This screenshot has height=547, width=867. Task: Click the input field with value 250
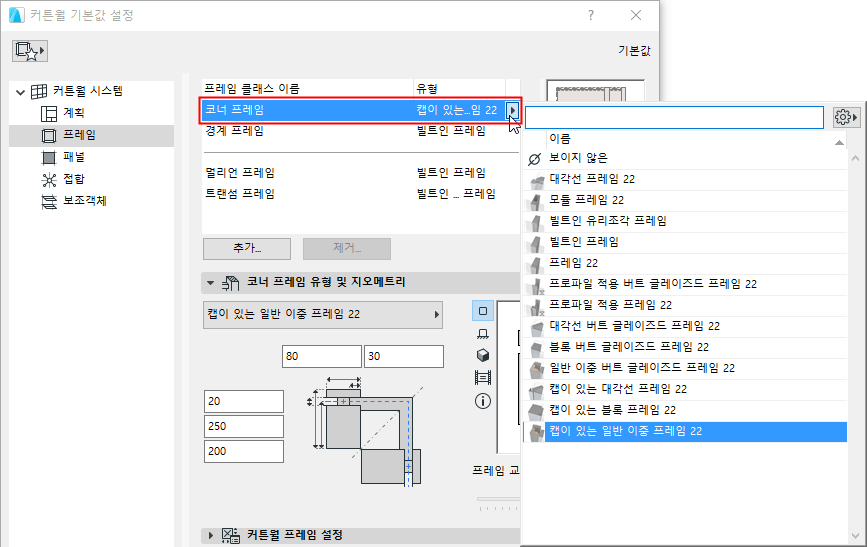[x=244, y=426]
